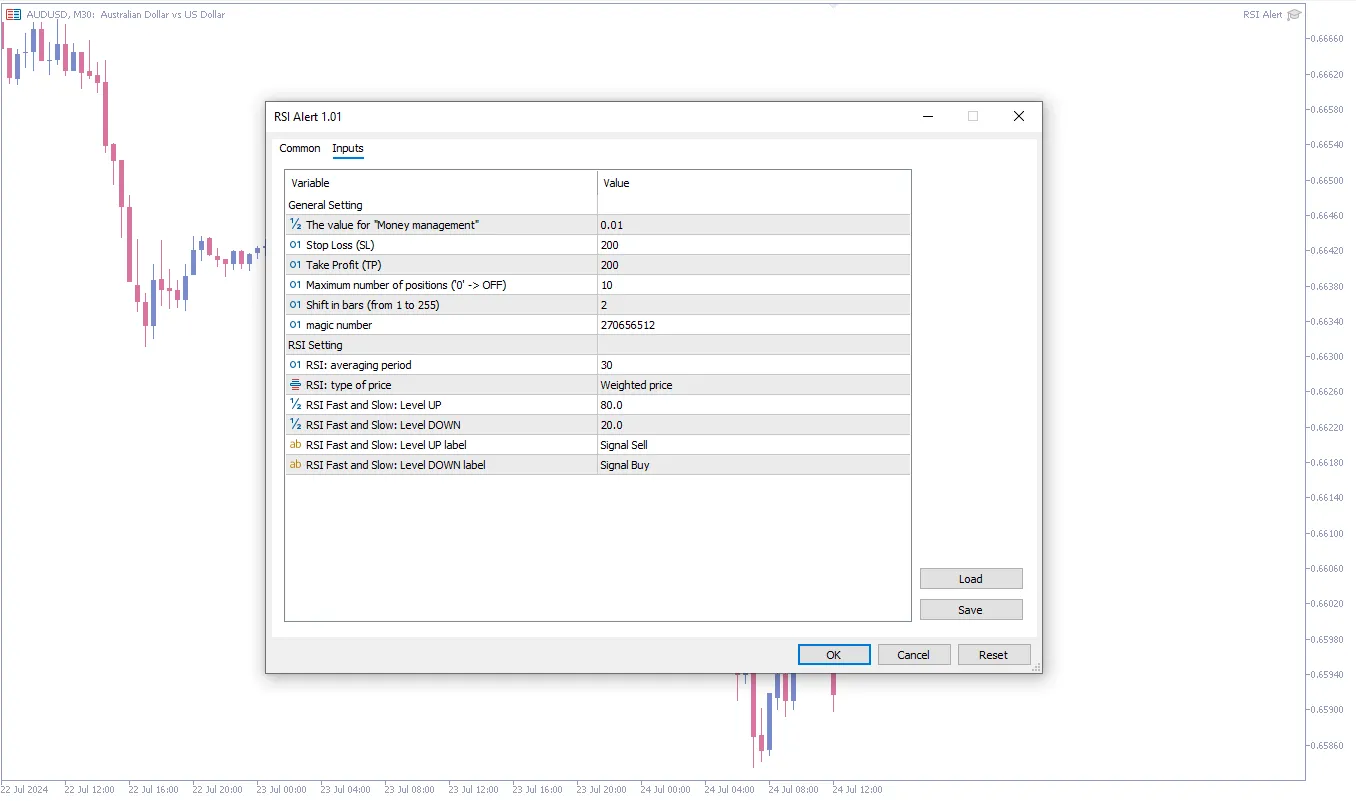Click the chart symbol icon beside AUDUSD title
Image resolution: width=1356 pixels, height=801 pixels.
[14, 15]
